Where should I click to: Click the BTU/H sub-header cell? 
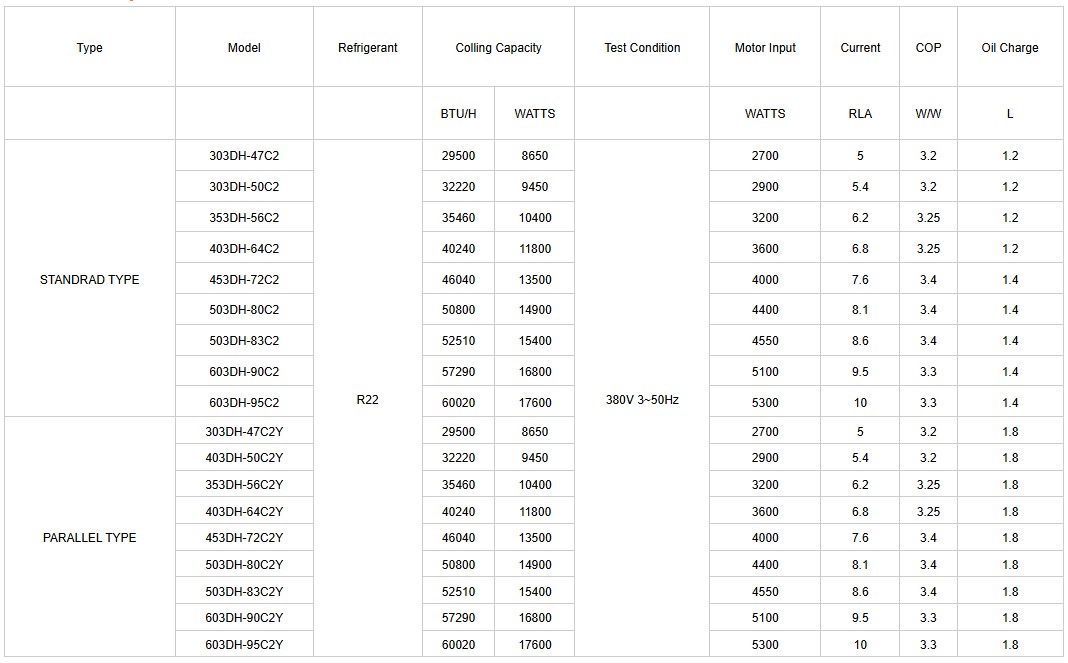[x=458, y=114]
